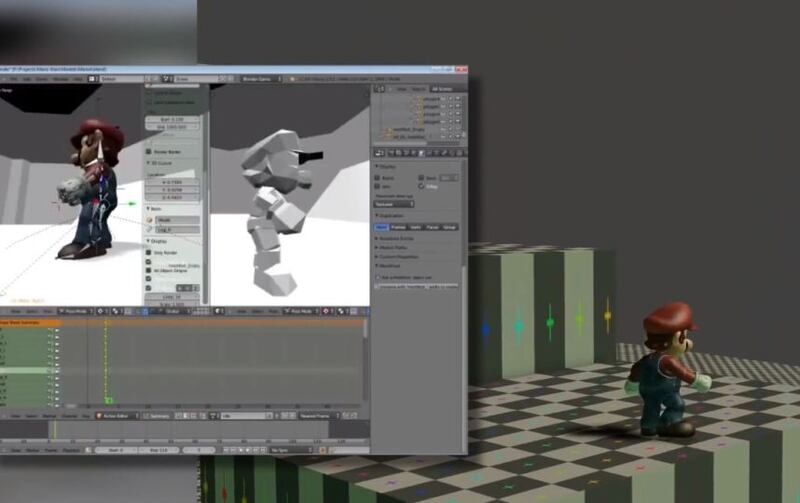
Task: Click the 3D cursor X location field
Action: click(x=172, y=182)
